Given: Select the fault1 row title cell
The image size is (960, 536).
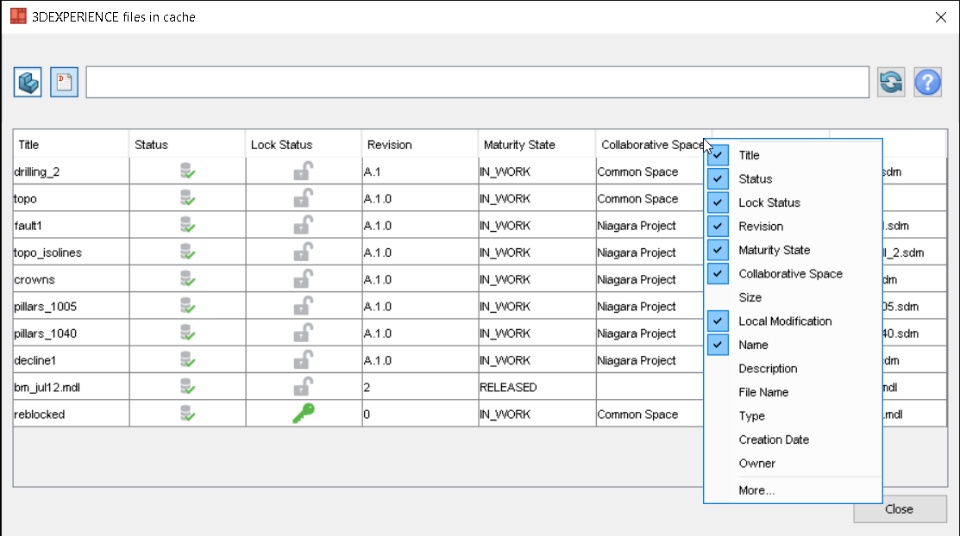Looking at the screenshot, I should tap(70, 225).
